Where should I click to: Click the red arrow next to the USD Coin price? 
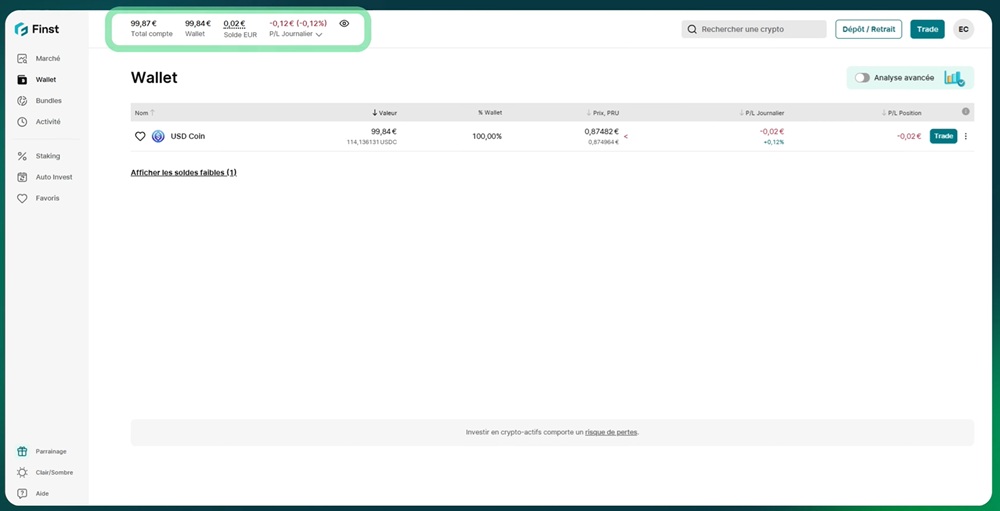point(626,137)
